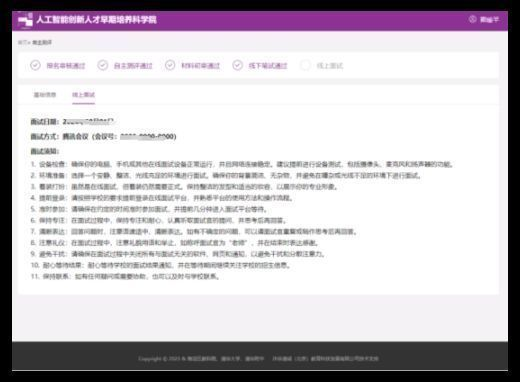Image resolution: width=520 pixels, height=382 pixels.
Task: Click the Copyright line in the footer
Action: pos(259,359)
